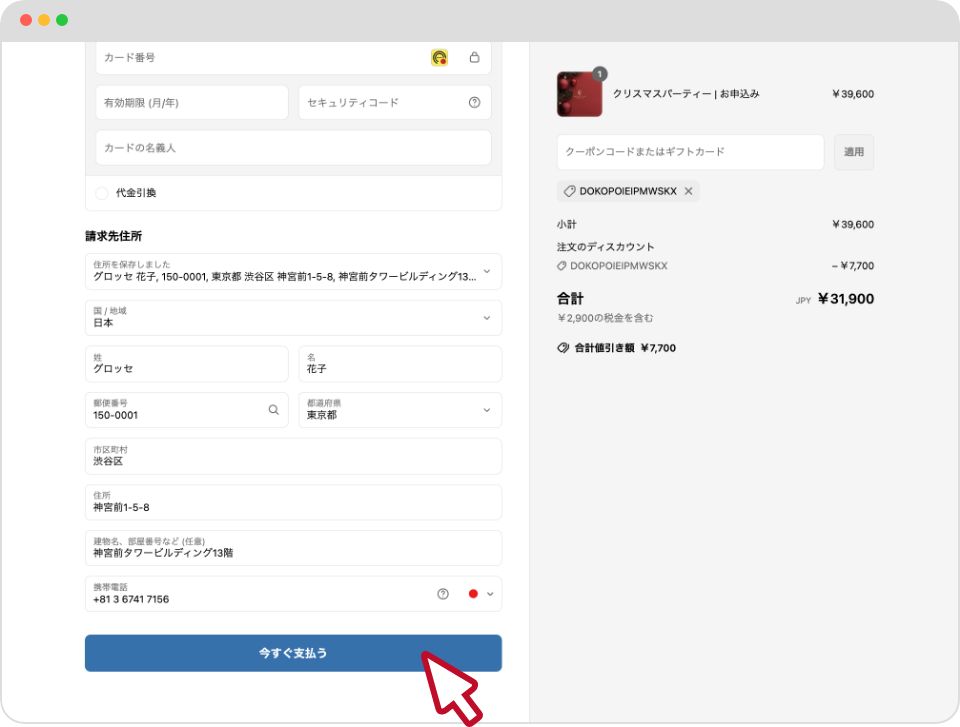Select the 代金引換 payment radio button
Image resolution: width=960 pixels, height=727 pixels.
pyautogui.click(x=102, y=193)
